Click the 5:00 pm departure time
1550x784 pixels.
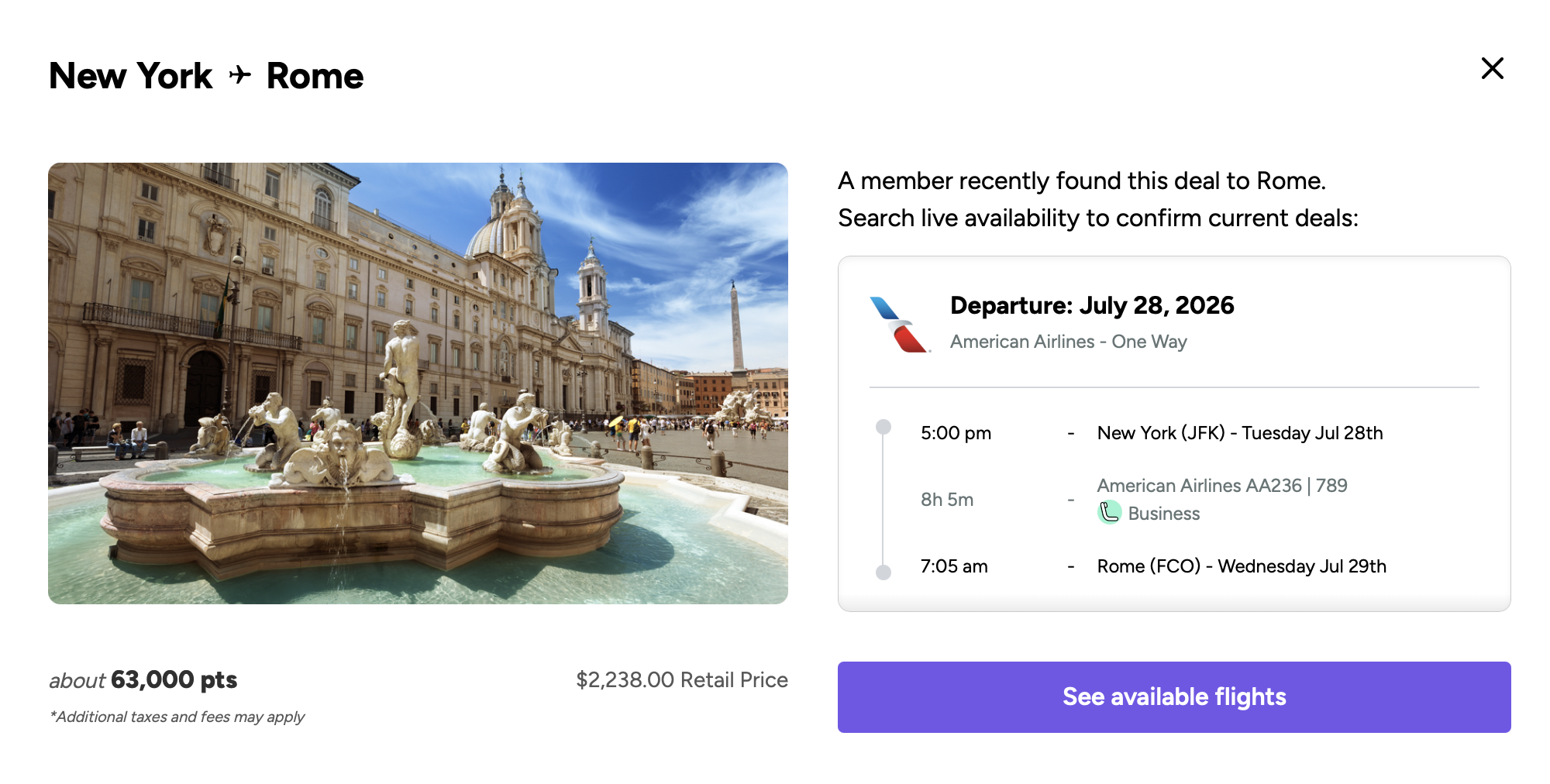[956, 433]
